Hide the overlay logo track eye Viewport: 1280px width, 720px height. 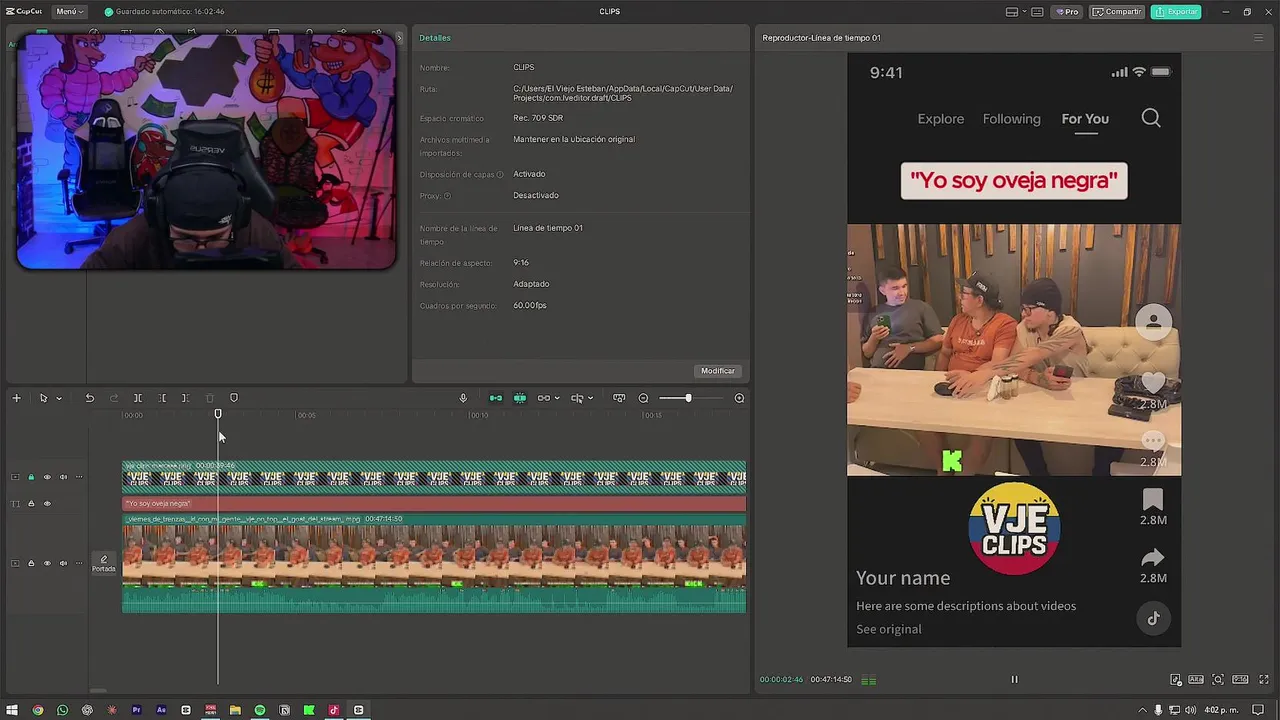click(46, 477)
